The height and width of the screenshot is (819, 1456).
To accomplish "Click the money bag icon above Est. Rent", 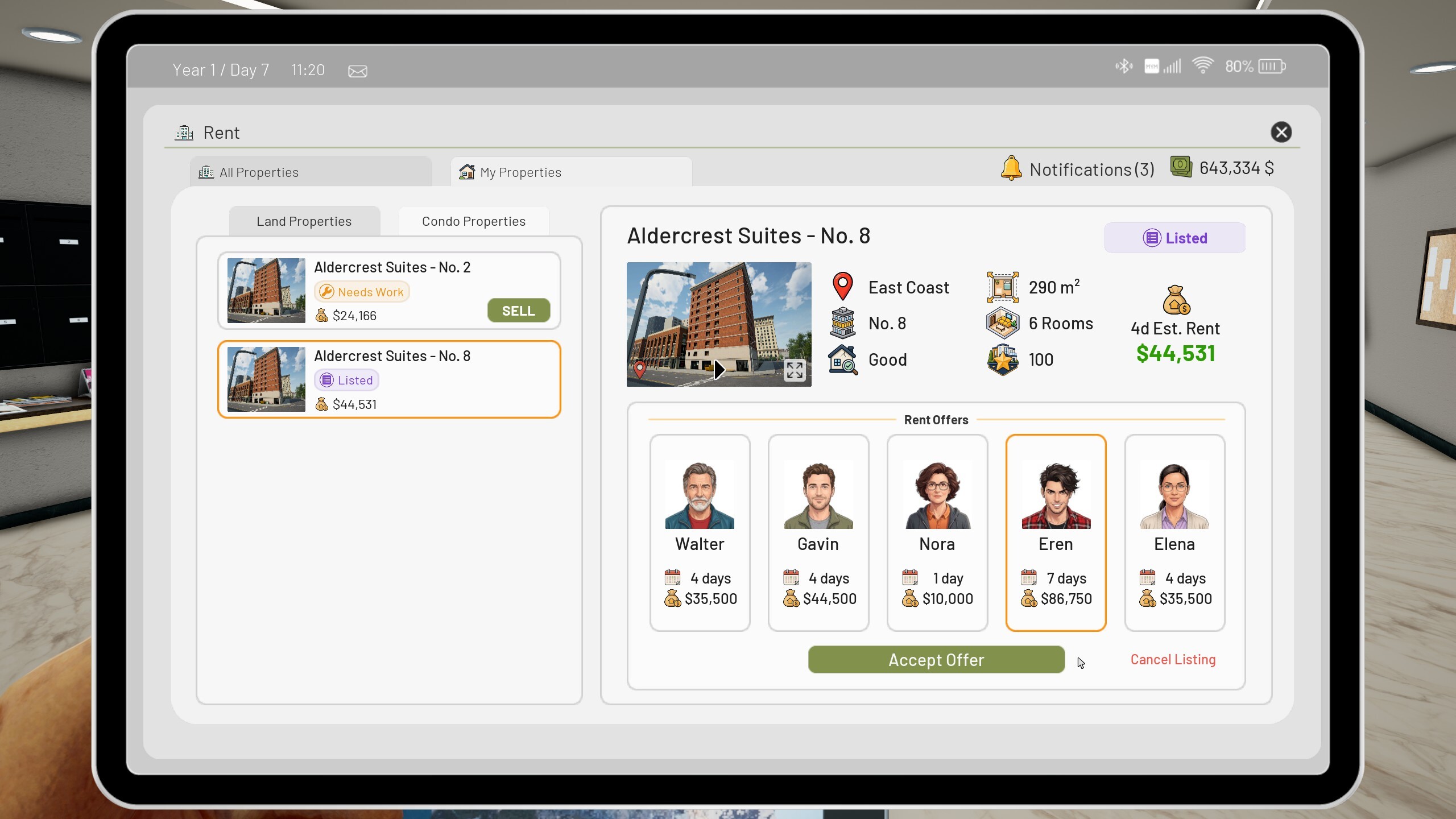I will tap(1176, 300).
